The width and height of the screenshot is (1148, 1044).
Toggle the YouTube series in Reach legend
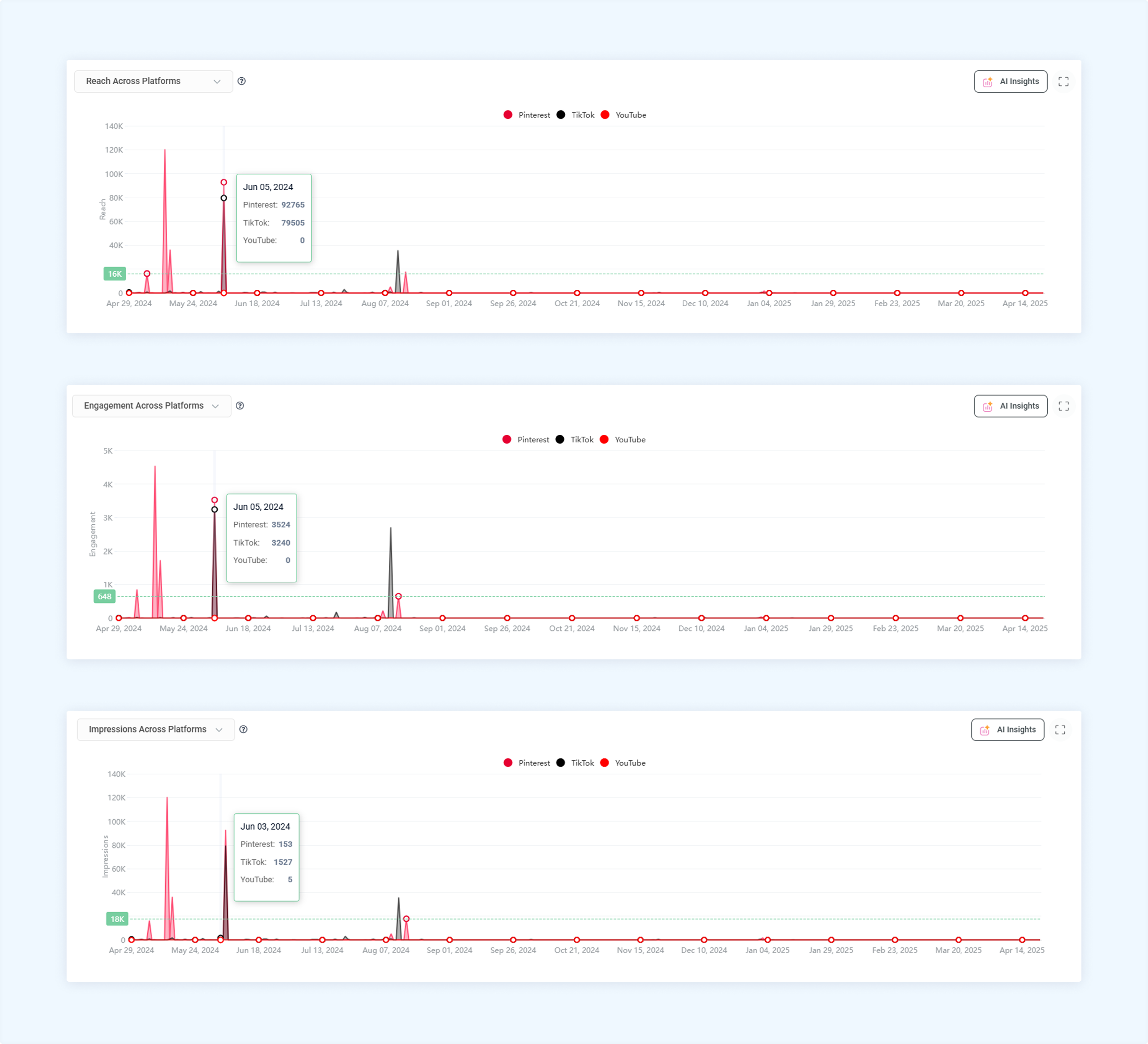[x=623, y=115]
